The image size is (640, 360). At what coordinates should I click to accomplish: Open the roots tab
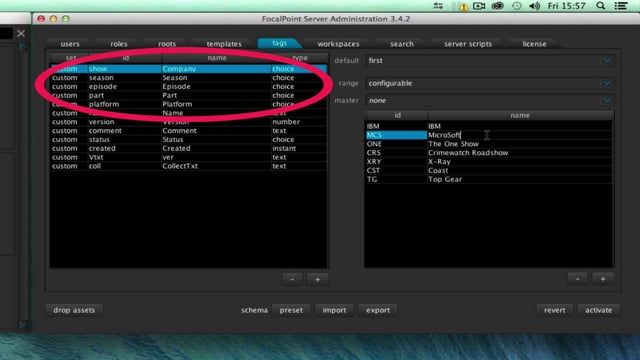167,44
